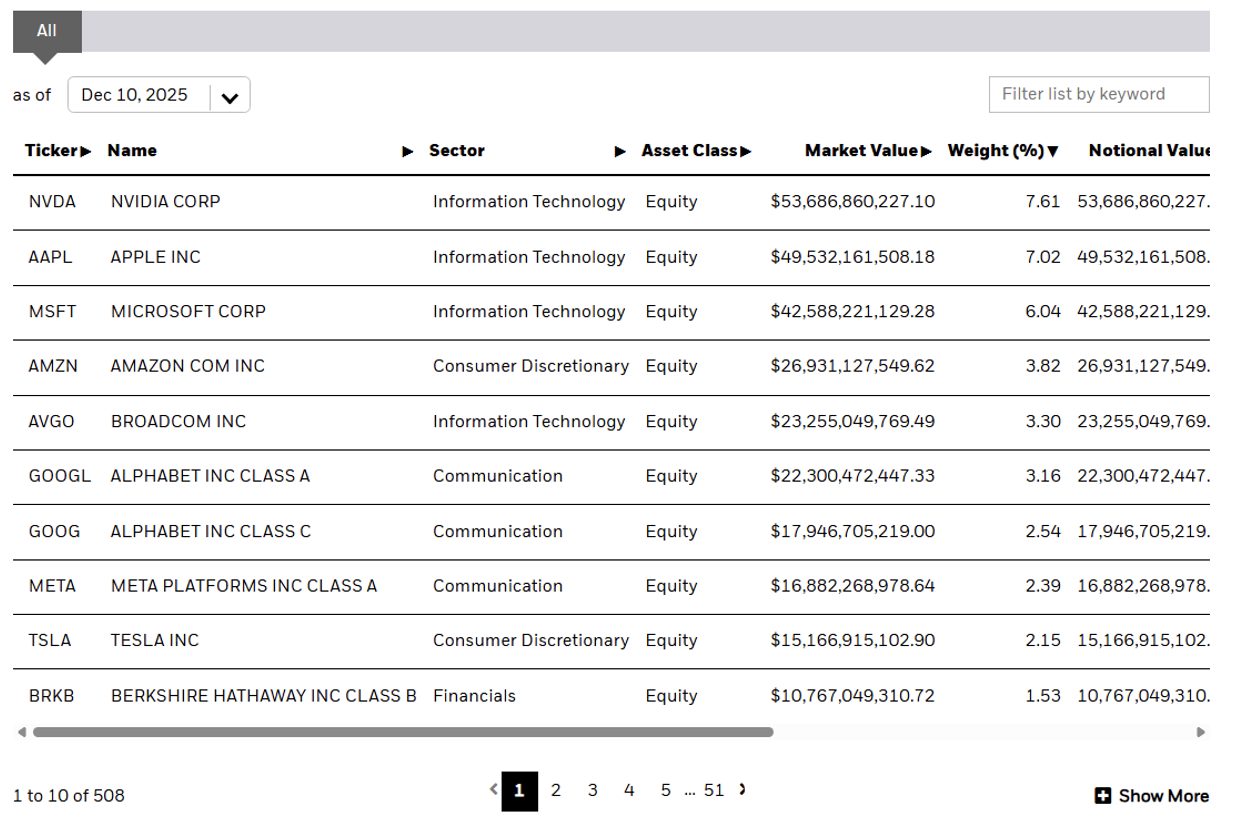Sort by Market Value column arrow

(926, 152)
